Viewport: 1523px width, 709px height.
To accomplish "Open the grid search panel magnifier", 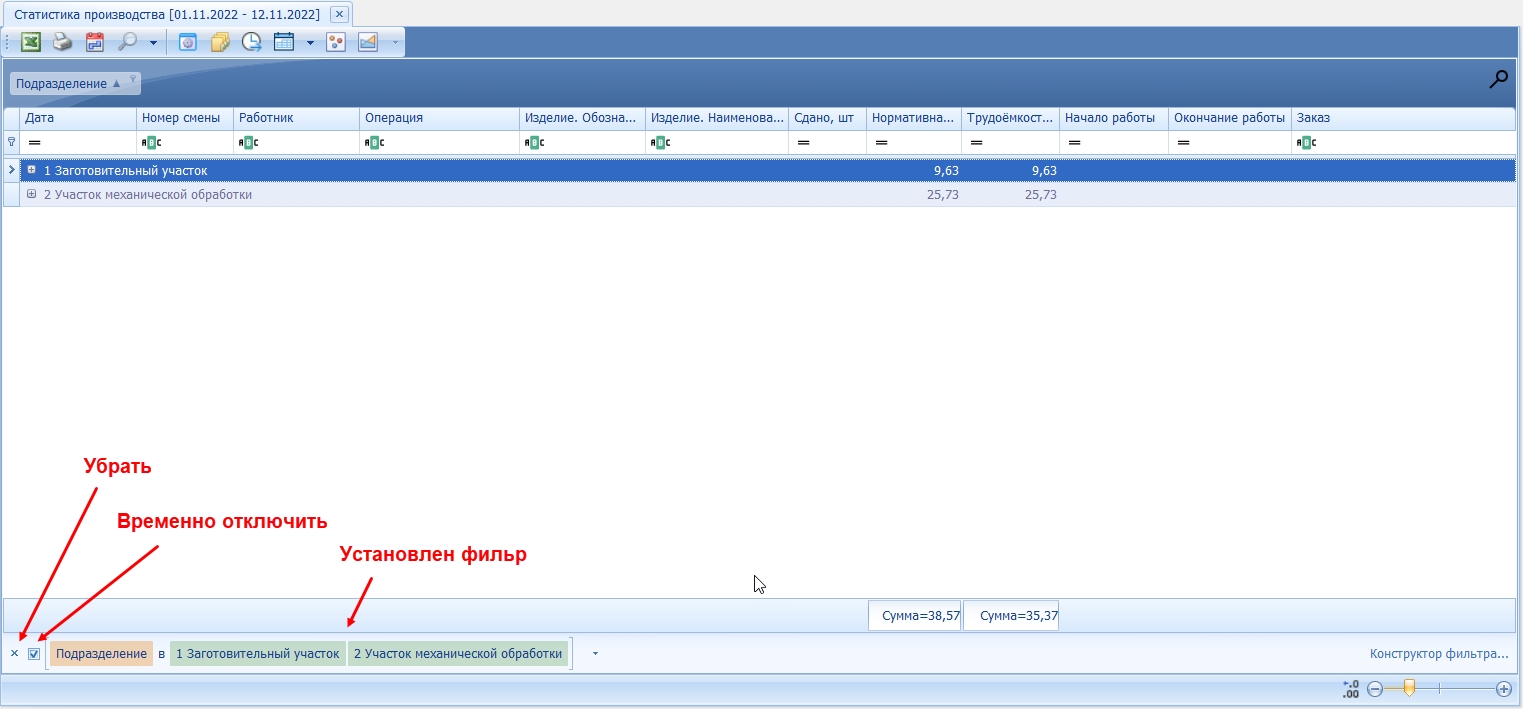I will 1498,80.
